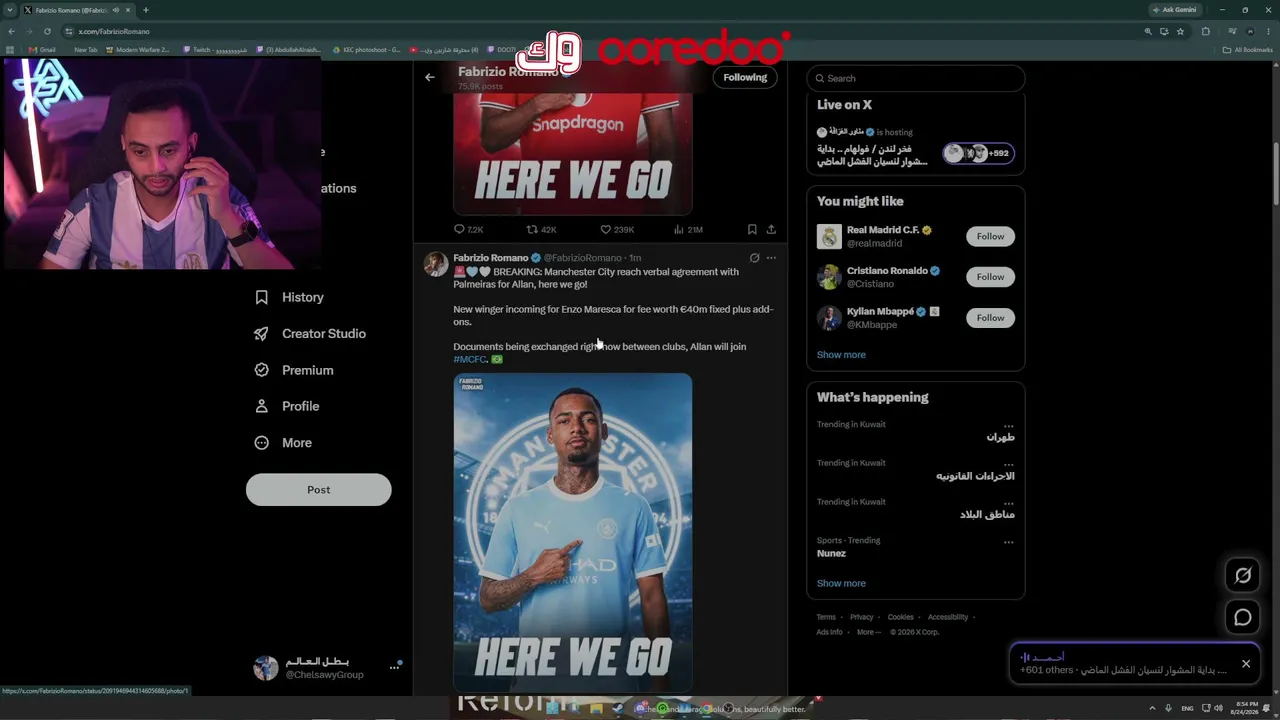This screenshot has width=1280, height=720.
Task: Open the #MCFC hashtag link
Action: (x=470, y=359)
